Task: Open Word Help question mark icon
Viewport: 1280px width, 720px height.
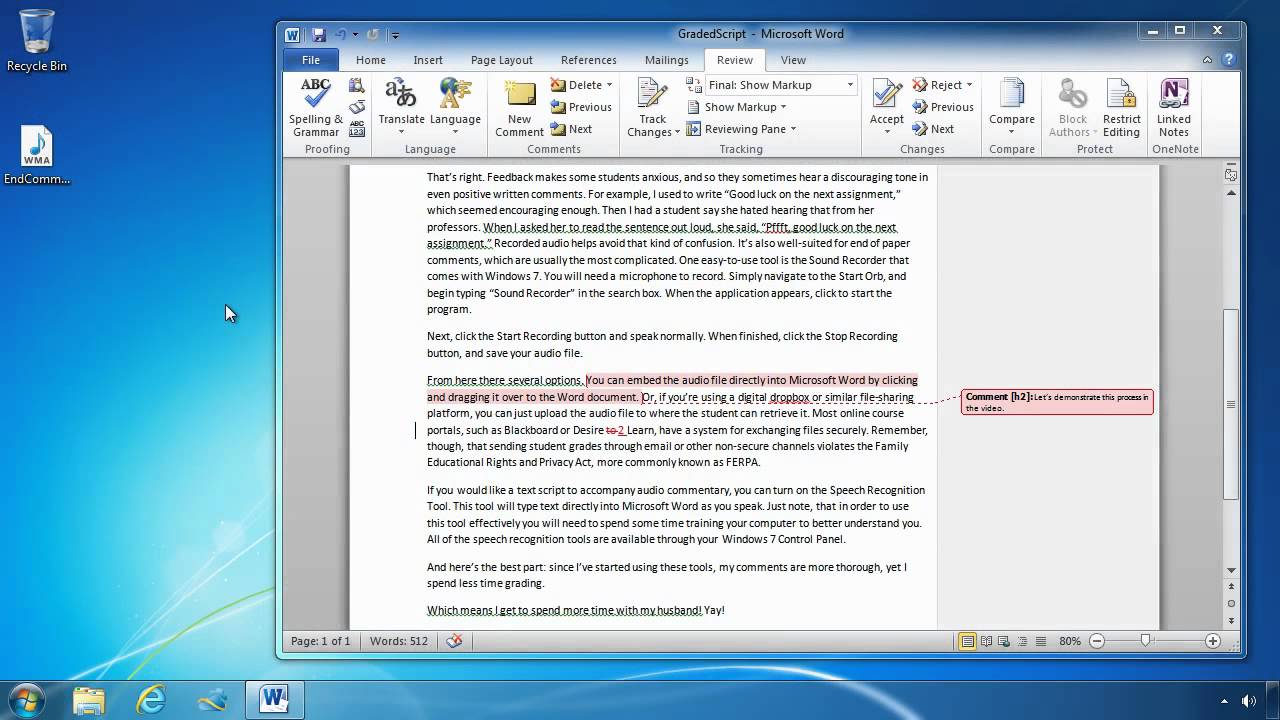Action: [x=1229, y=60]
